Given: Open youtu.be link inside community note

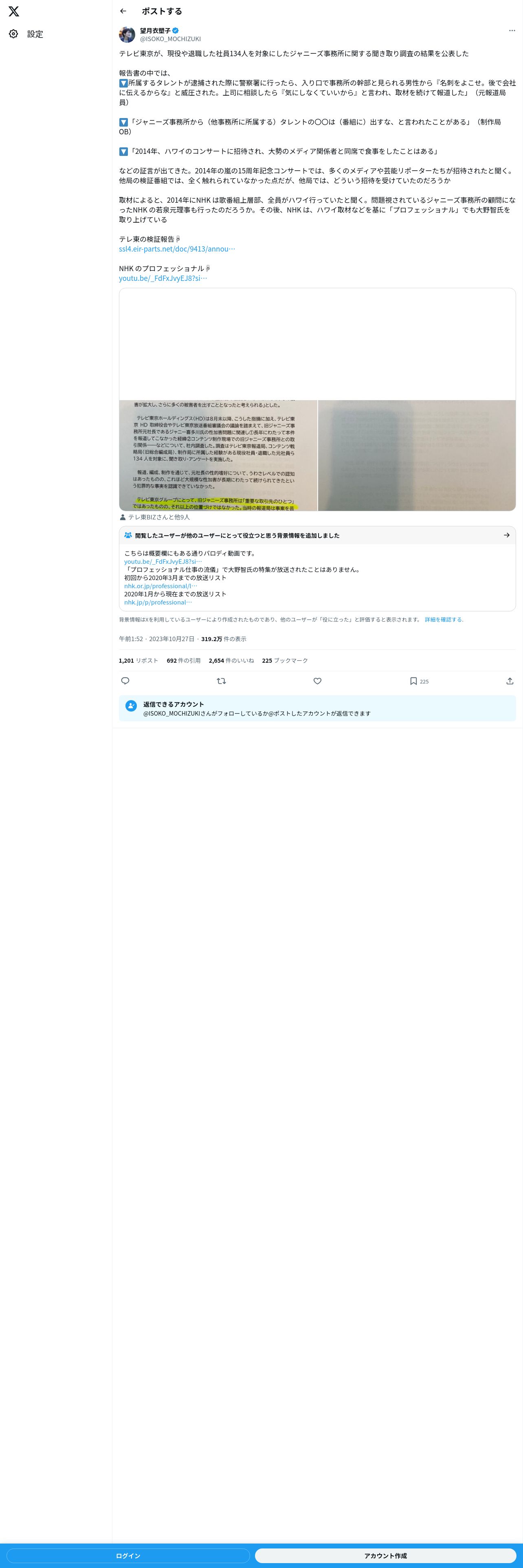Looking at the screenshot, I should pos(163,561).
